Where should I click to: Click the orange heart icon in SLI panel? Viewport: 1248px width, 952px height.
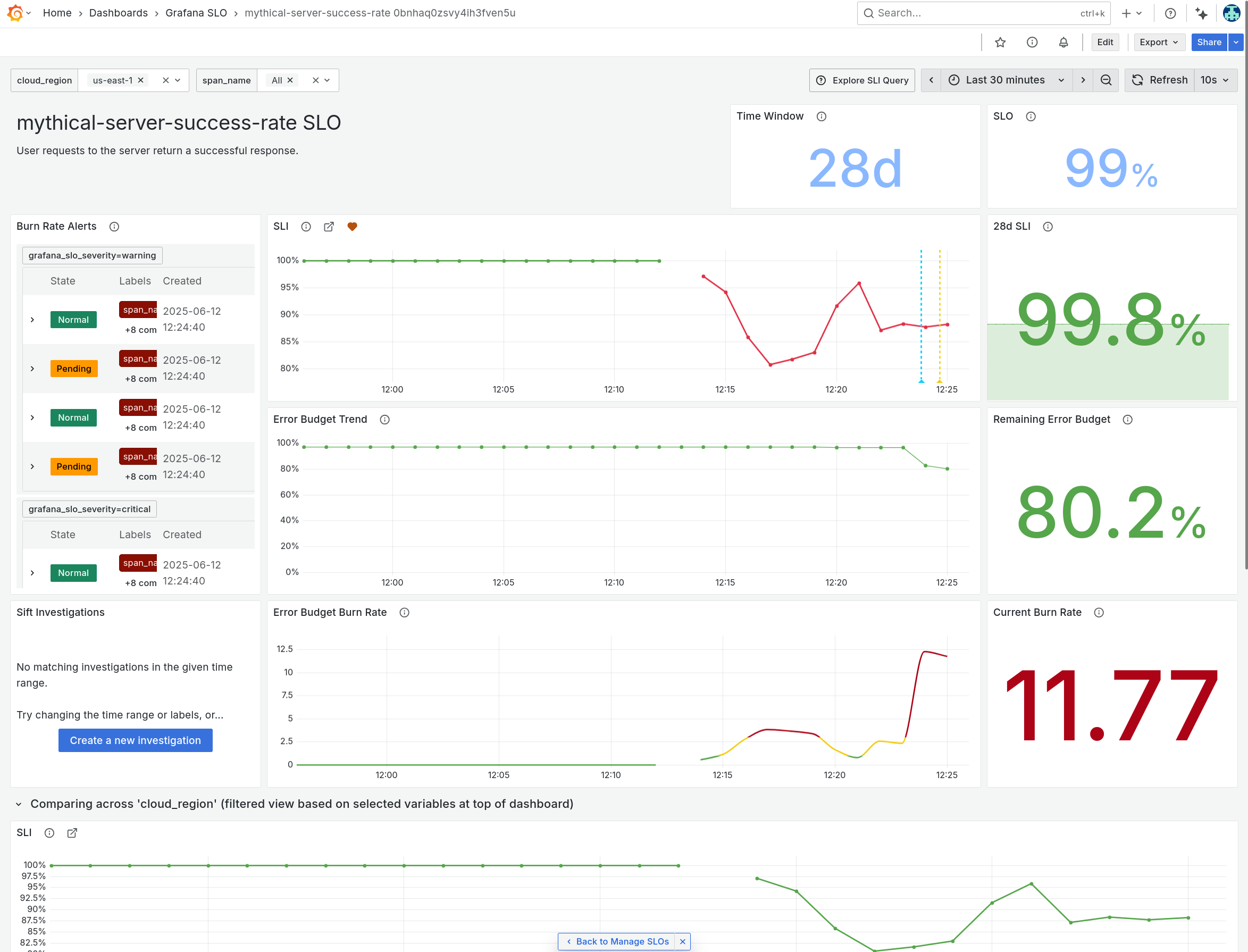(352, 227)
